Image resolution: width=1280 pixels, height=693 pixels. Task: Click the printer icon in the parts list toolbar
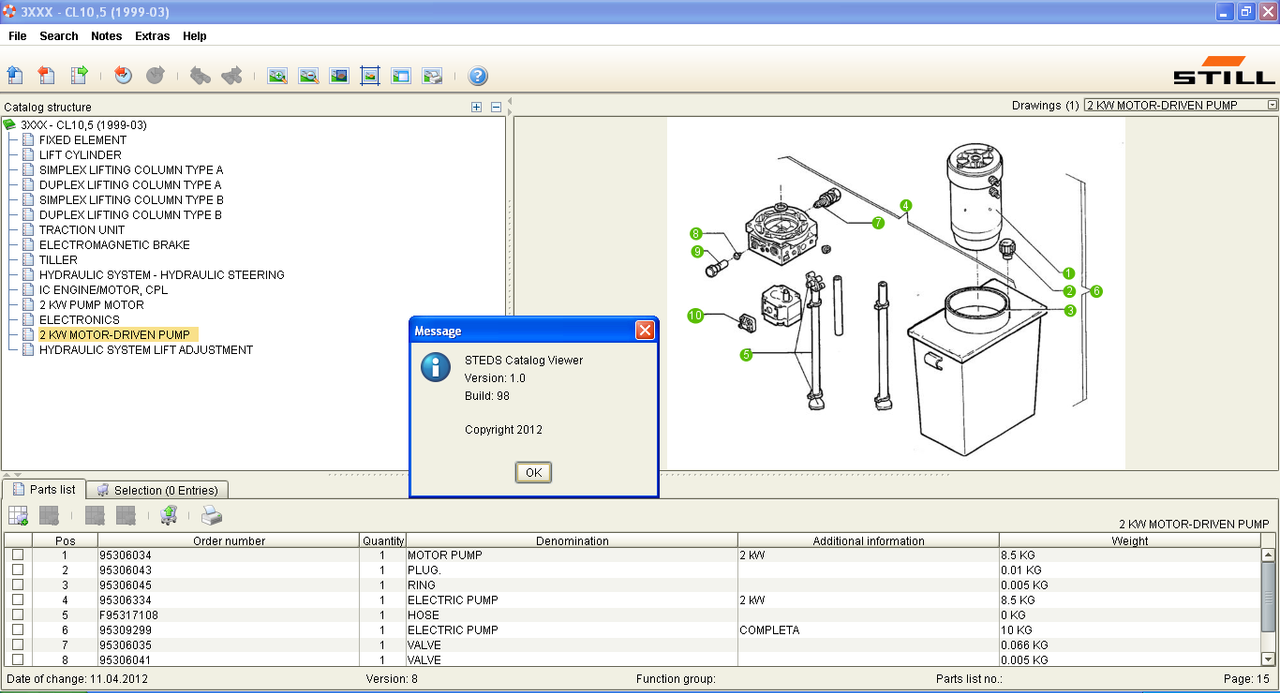tap(211, 516)
